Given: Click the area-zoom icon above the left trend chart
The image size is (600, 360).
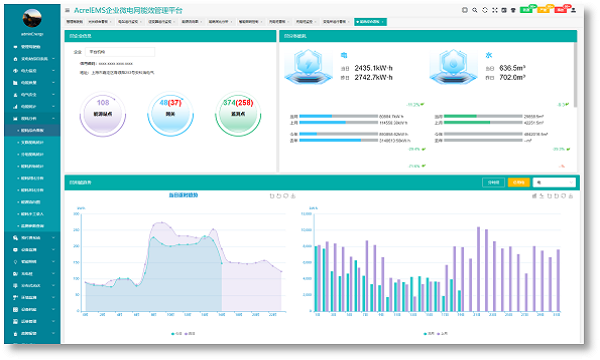Looking at the screenshot, I should pos(272,196).
